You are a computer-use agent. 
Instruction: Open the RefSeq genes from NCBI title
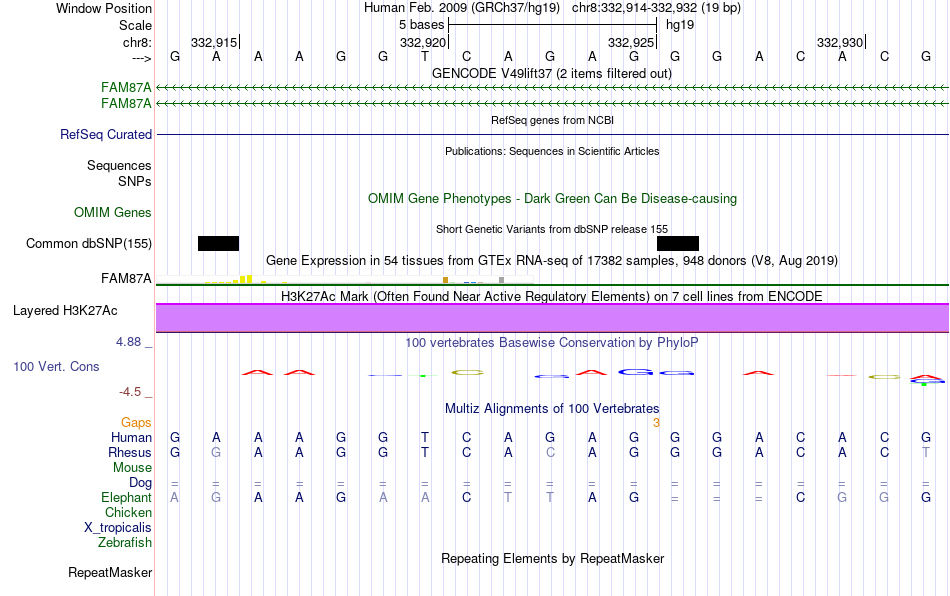point(552,120)
